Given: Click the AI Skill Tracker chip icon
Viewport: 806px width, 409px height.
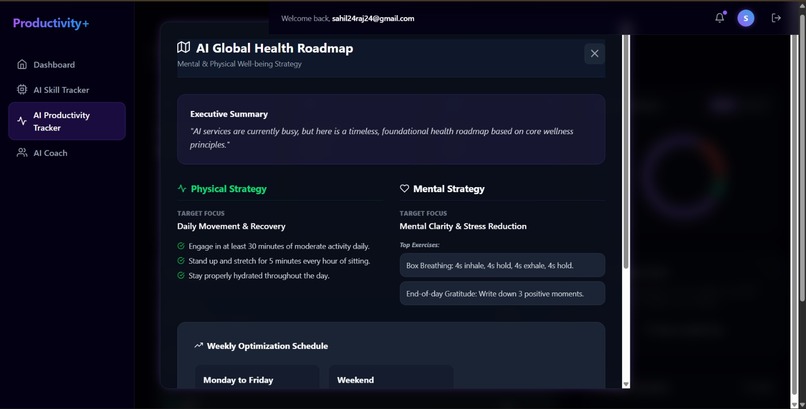Looking at the screenshot, I should [22, 89].
